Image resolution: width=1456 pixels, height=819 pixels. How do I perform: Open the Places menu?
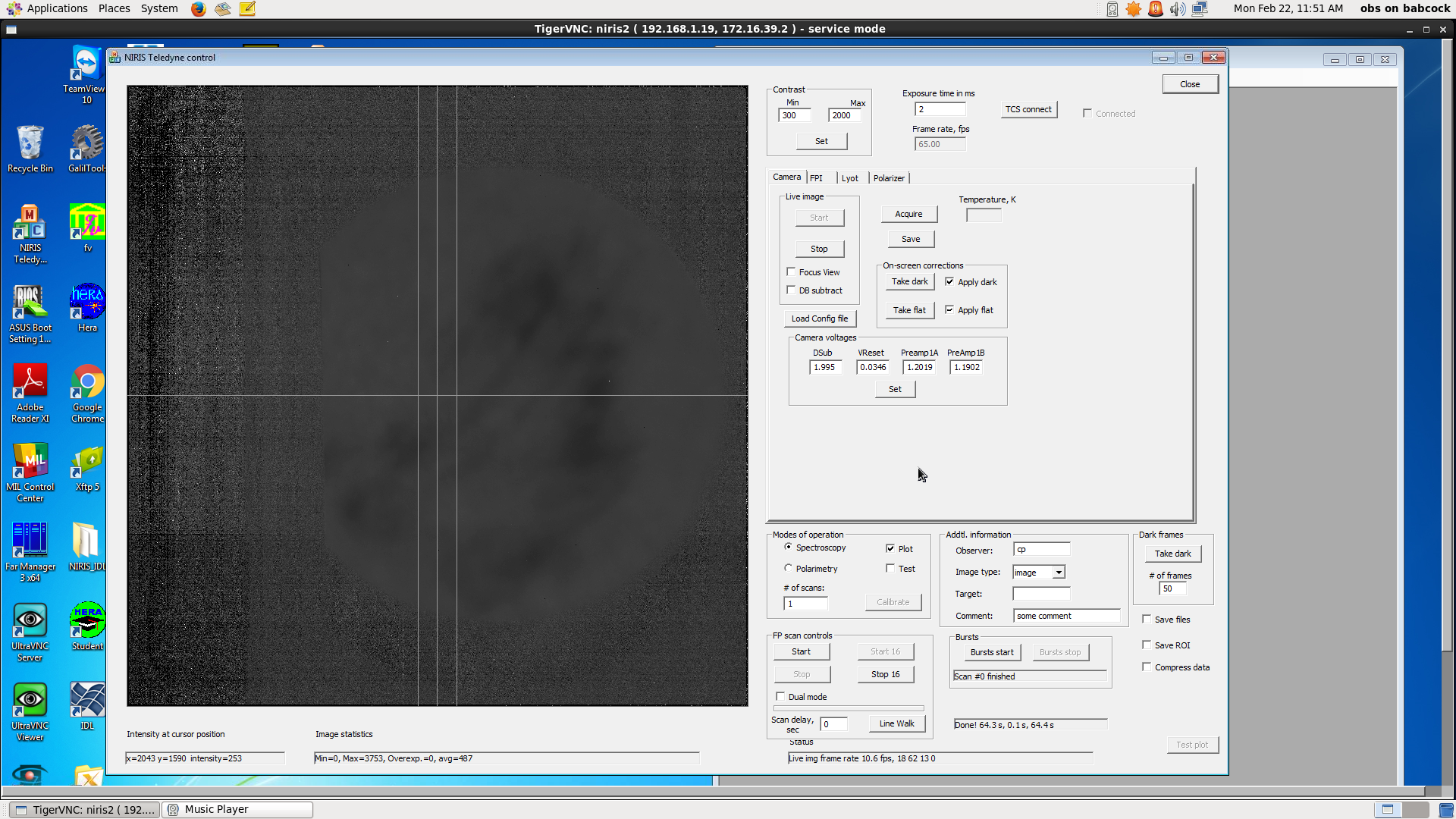[114, 8]
